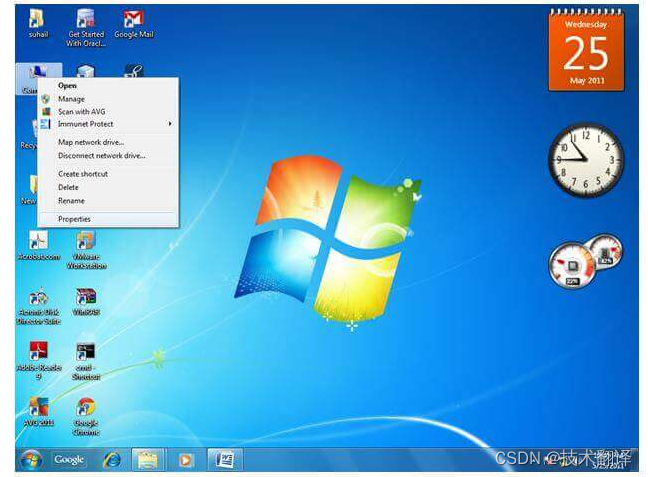Launch Google Chrome desktop shortcut
648x477 pixels.
coord(86,416)
